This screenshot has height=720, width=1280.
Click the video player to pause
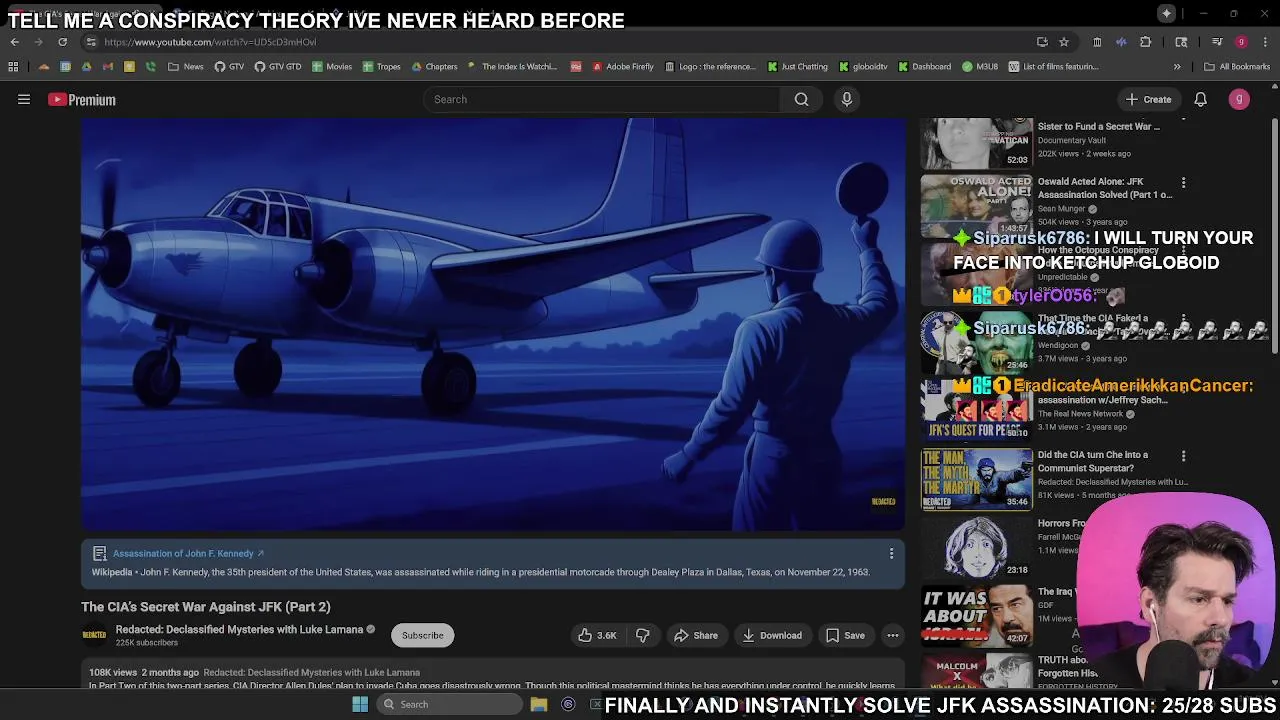pos(493,324)
